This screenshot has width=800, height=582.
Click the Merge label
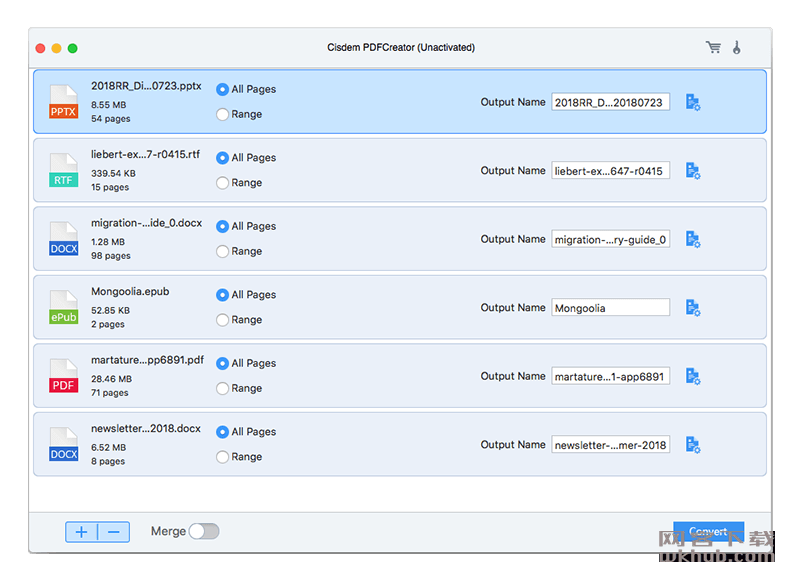pyautogui.click(x=168, y=532)
